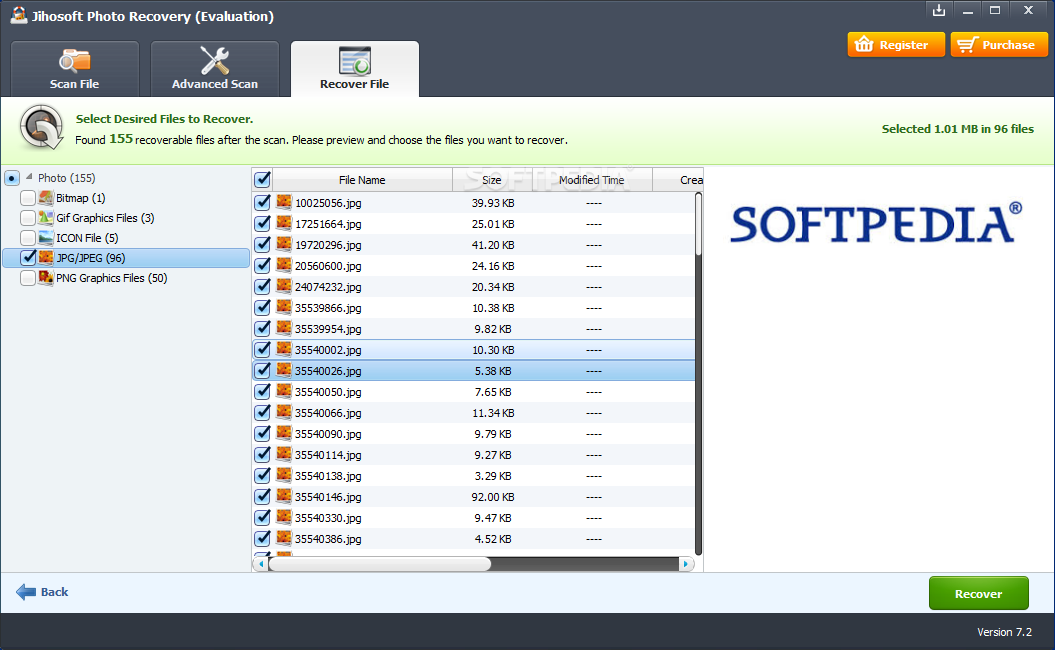Click the recovery icon beside Select Desired Files
Image resolution: width=1055 pixels, height=650 pixels.
pos(42,127)
